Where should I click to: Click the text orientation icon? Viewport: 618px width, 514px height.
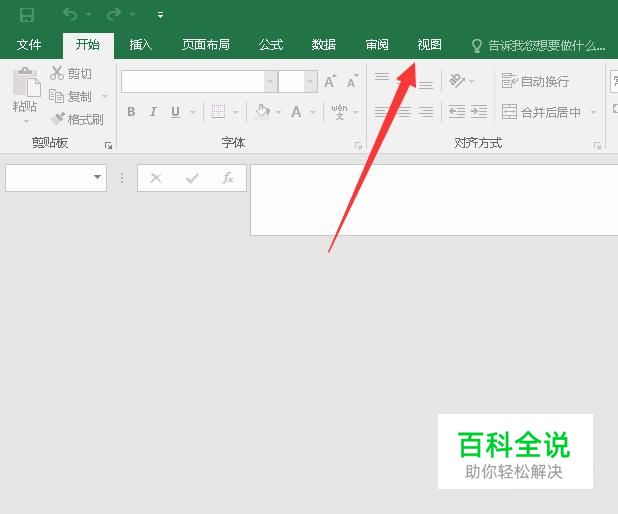point(457,81)
